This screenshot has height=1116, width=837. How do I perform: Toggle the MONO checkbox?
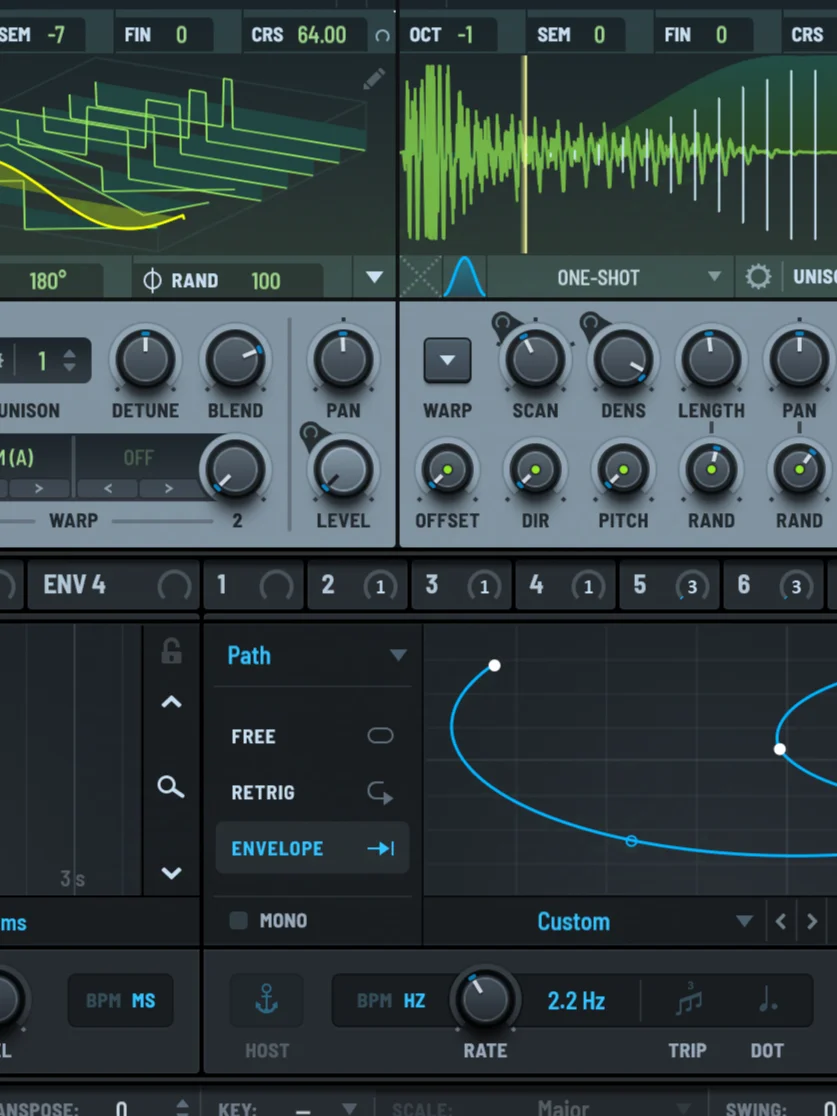[x=238, y=920]
